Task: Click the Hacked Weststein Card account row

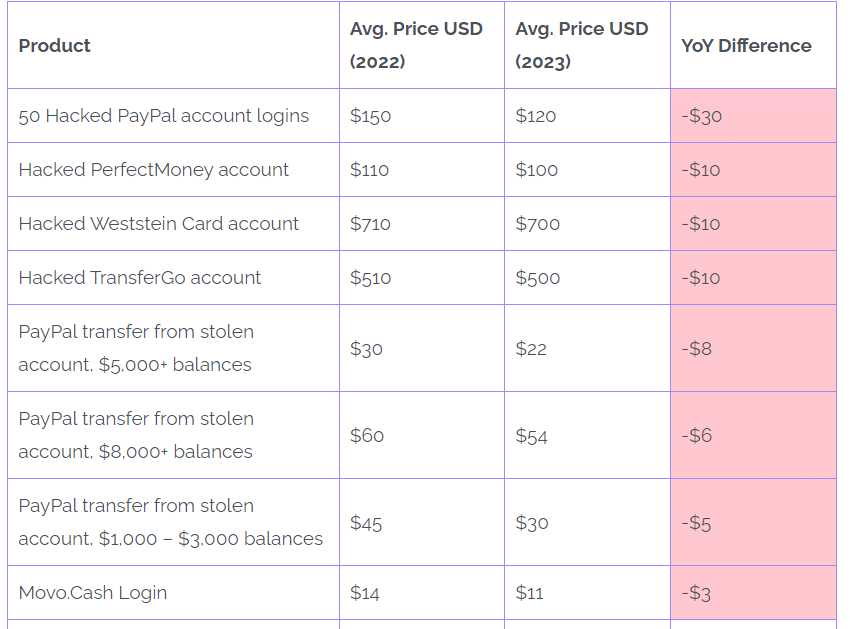Action: click(x=158, y=224)
